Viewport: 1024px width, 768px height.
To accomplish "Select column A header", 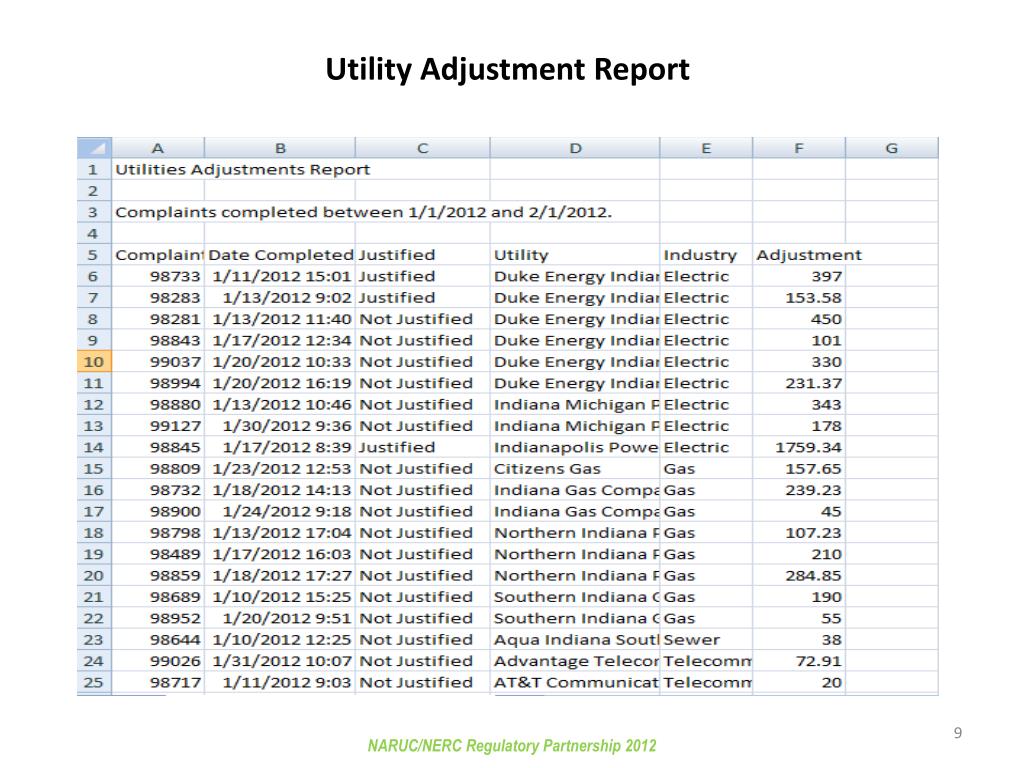I will pyautogui.click(x=158, y=148).
